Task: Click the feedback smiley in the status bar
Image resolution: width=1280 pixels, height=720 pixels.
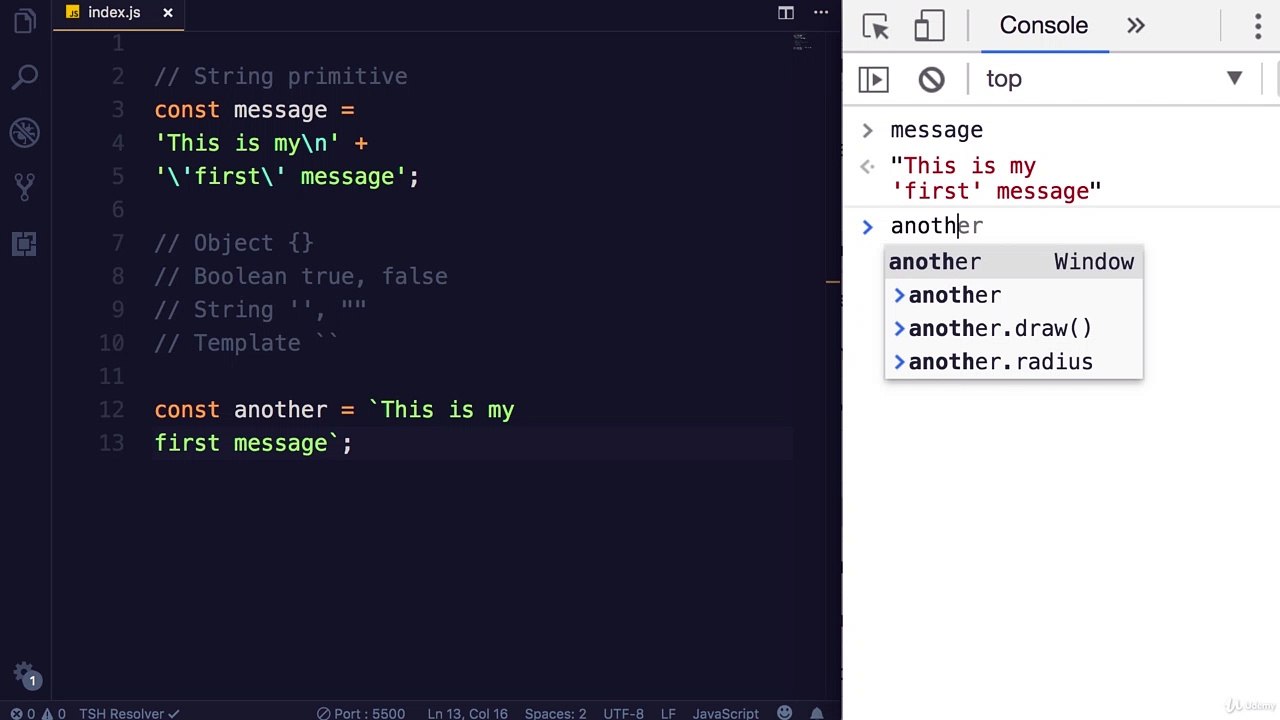Action: 785,713
